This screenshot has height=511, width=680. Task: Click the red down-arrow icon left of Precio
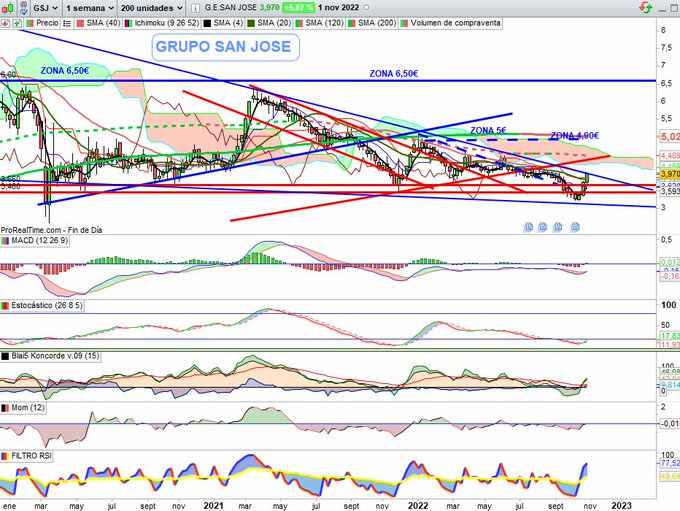[x=5, y=23]
